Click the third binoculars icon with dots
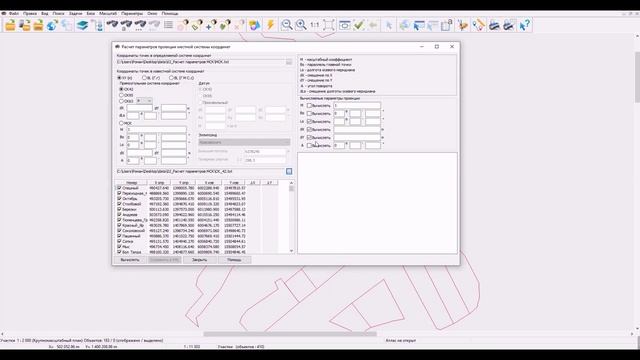Image resolution: width=640 pixels, height=360 pixels. (x=140, y=25)
